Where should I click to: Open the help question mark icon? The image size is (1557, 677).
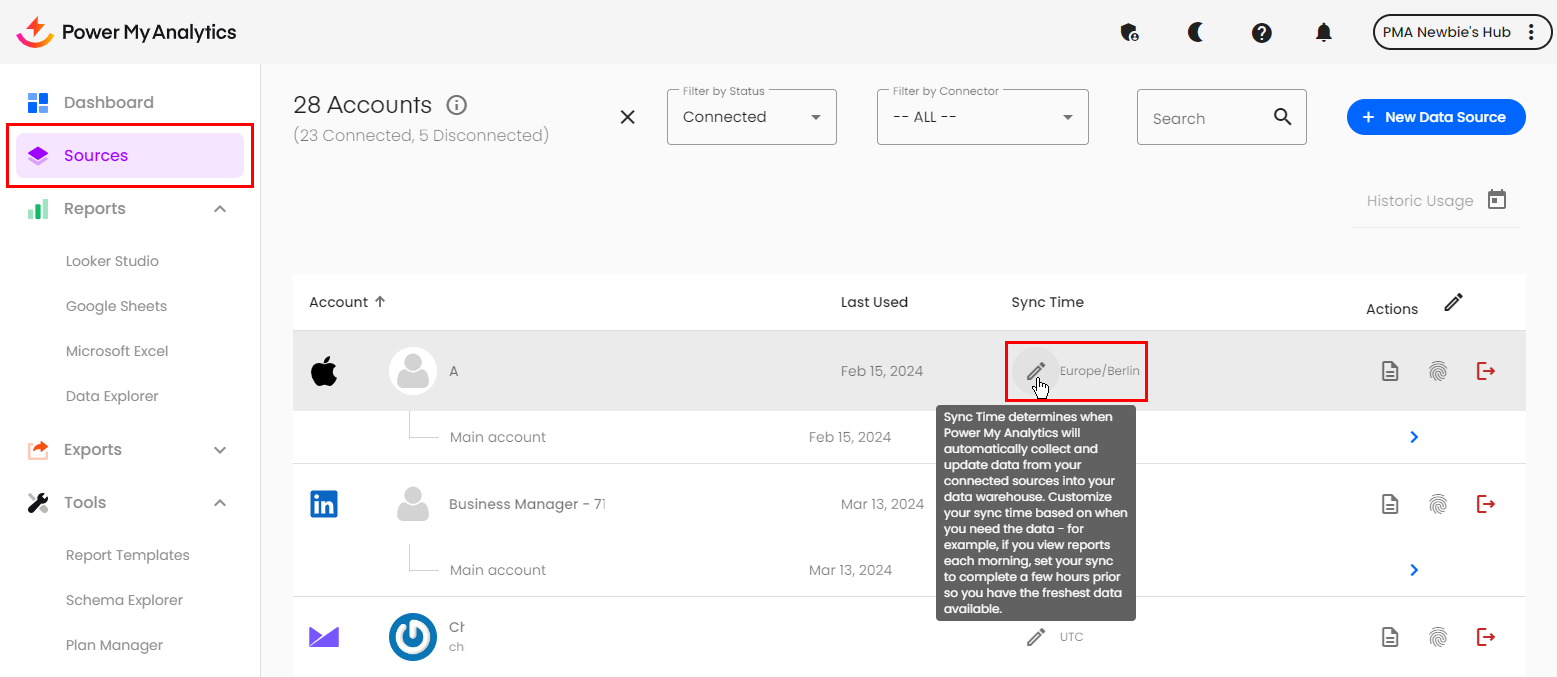(x=1261, y=32)
